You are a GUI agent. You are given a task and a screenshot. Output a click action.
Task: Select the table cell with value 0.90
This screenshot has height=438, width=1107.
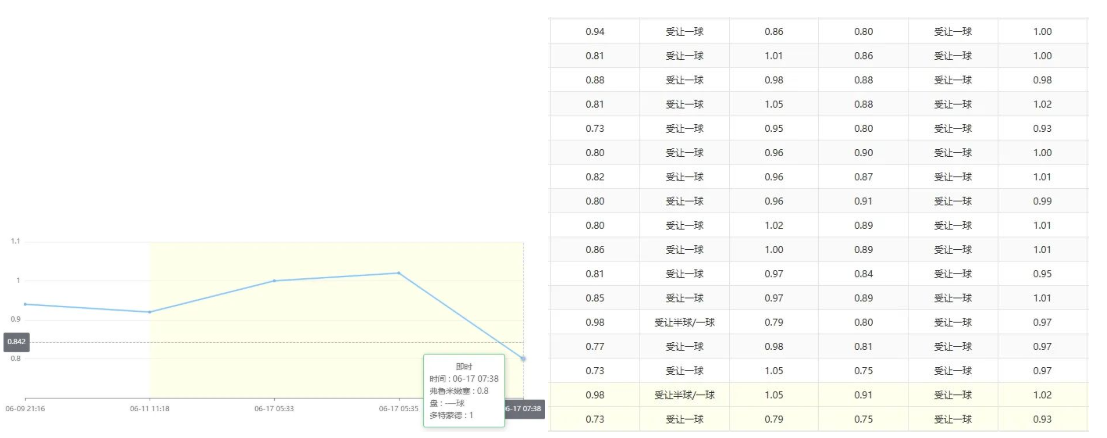pos(863,153)
